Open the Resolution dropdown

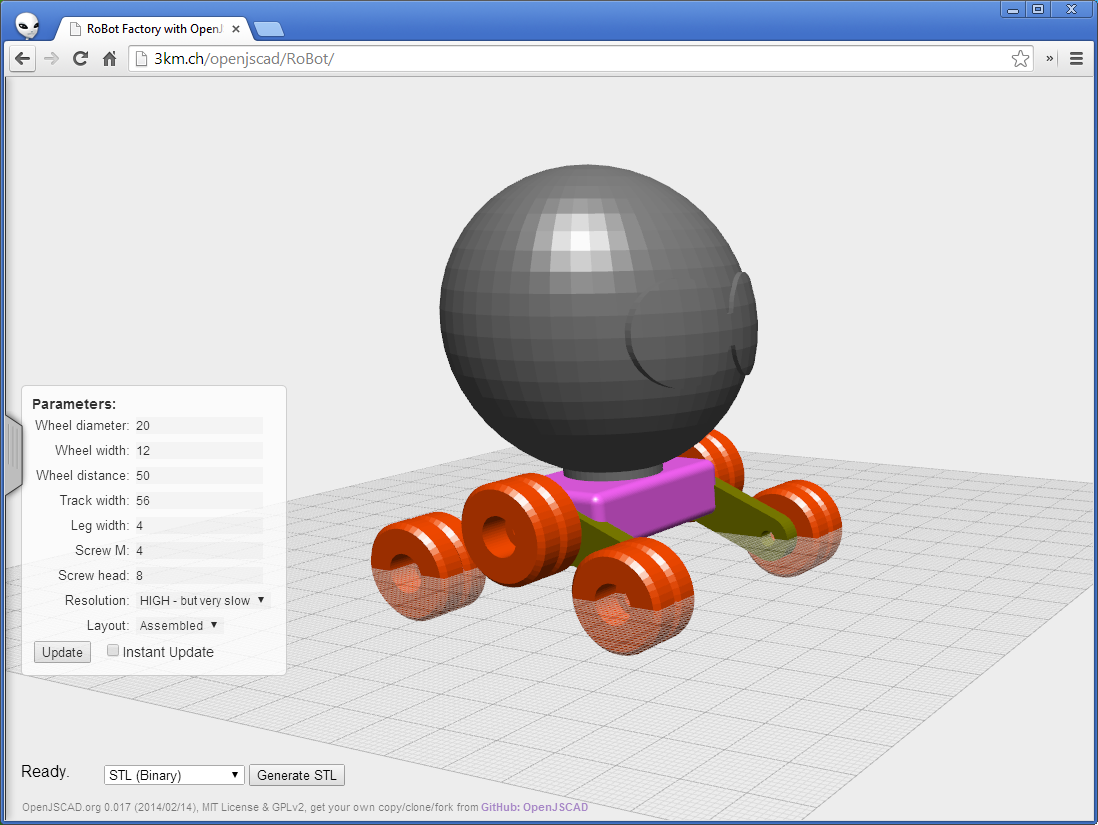(x=203, y=600)
